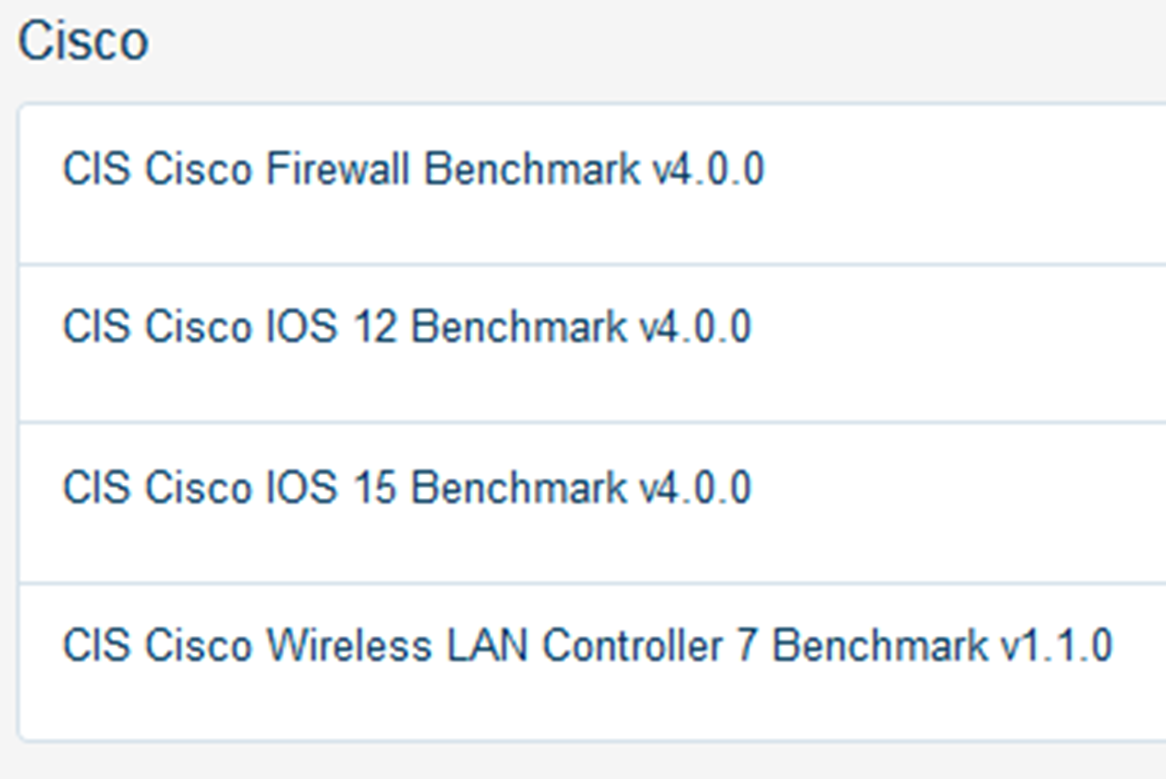
Task: Select the Firewall Benchmark list row
Action: [593, 184]
